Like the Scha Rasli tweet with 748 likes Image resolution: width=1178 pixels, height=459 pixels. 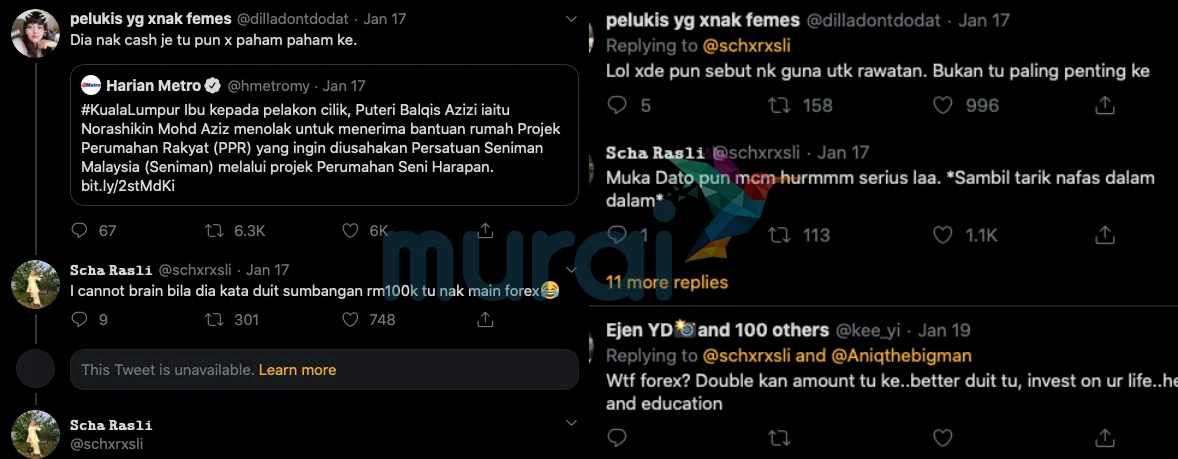(350, 320)
